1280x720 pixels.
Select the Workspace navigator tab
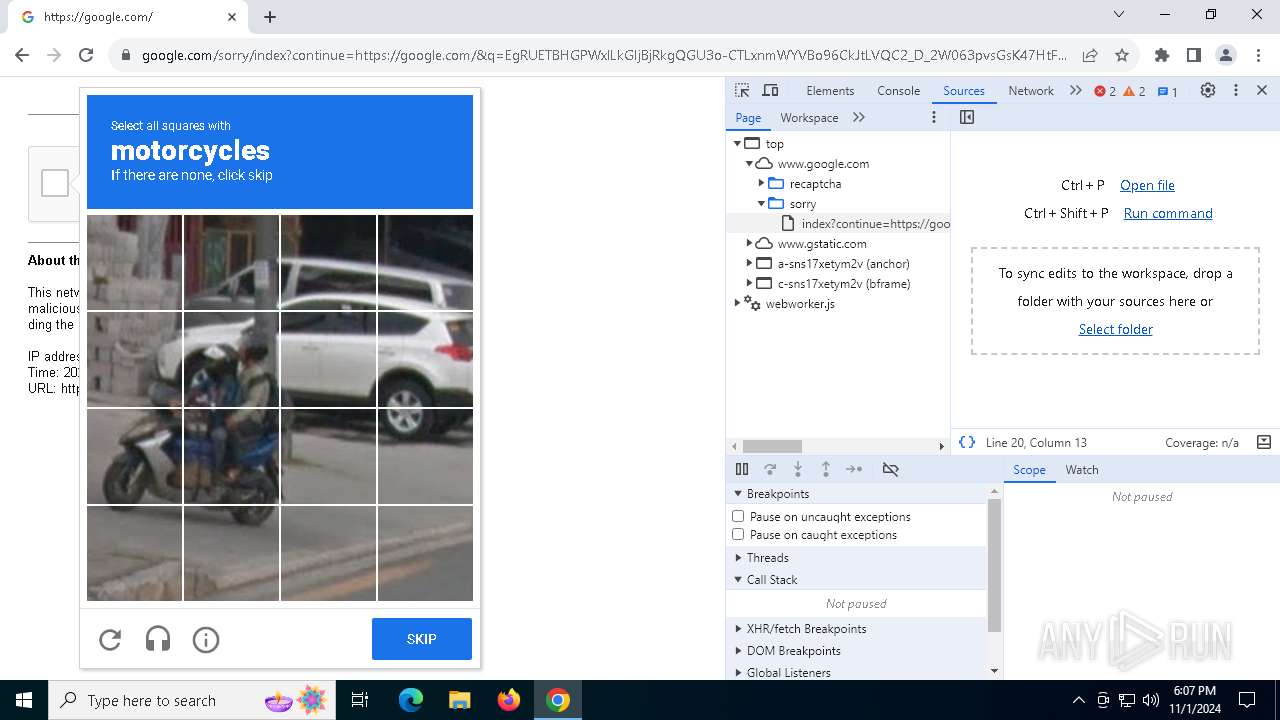coord(809,117)
